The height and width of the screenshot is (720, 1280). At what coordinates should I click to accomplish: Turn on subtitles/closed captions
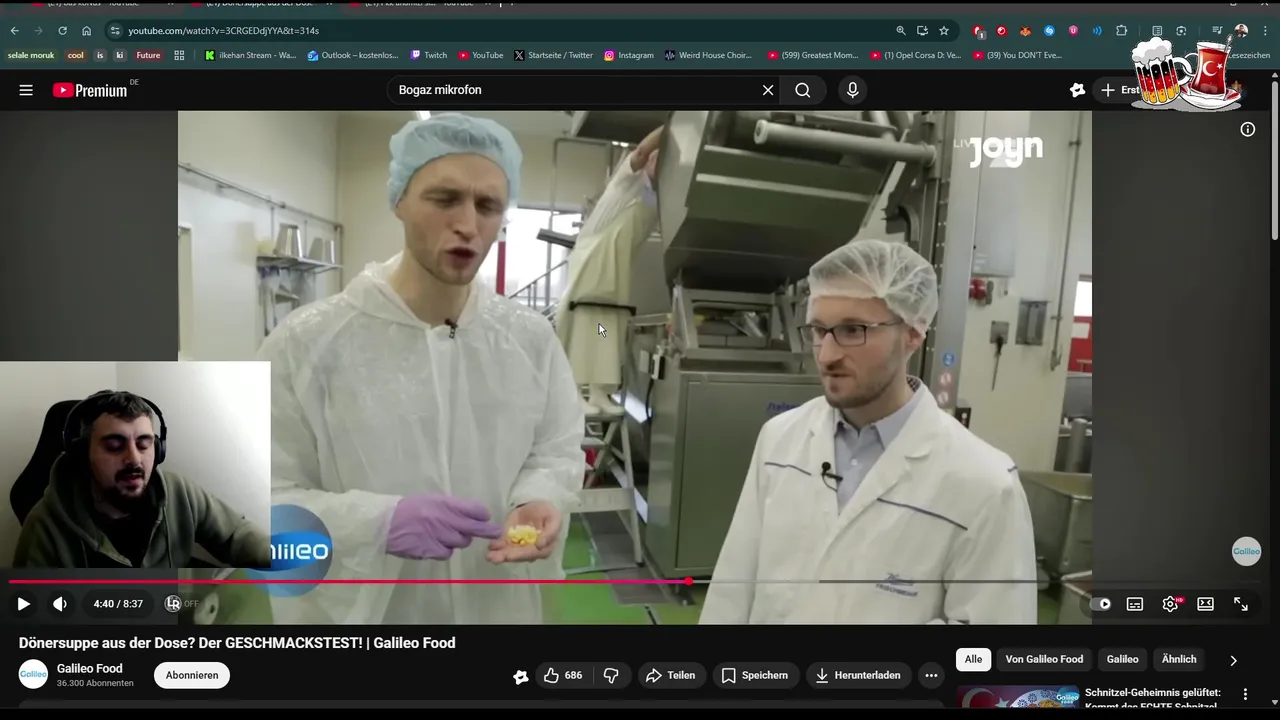(1135, 604)
